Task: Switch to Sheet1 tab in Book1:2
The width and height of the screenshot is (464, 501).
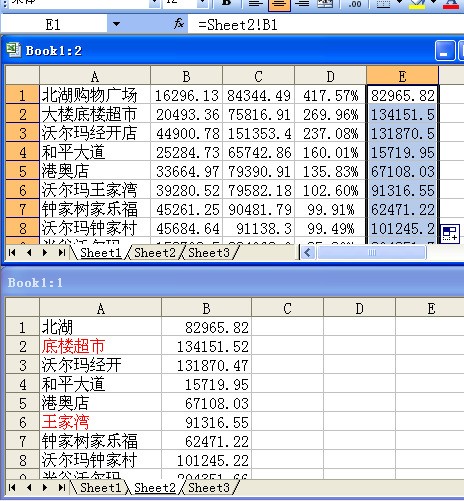Action: pos(101,253)
